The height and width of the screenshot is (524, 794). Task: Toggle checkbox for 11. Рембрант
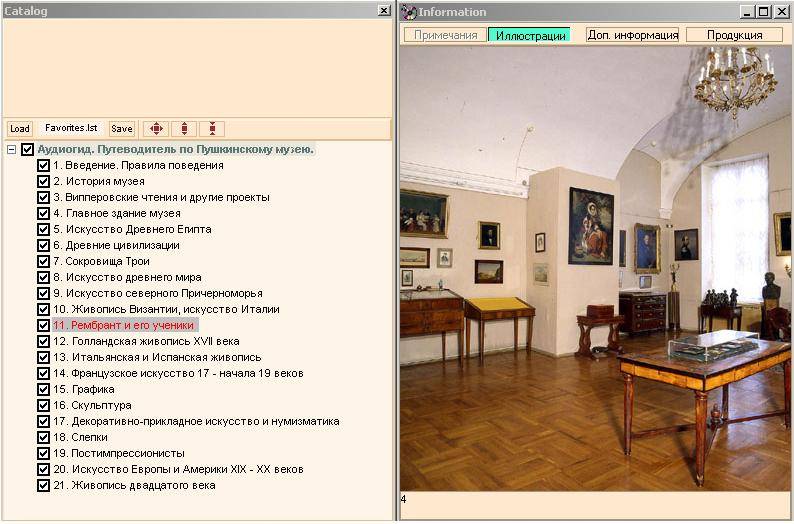click(44, 326)
